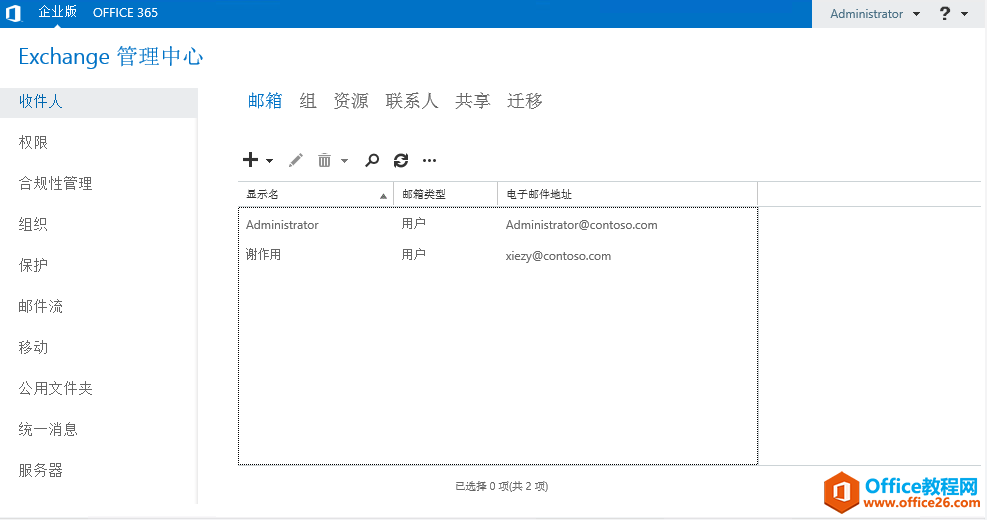Click the question mark help icon

point(945,13)
